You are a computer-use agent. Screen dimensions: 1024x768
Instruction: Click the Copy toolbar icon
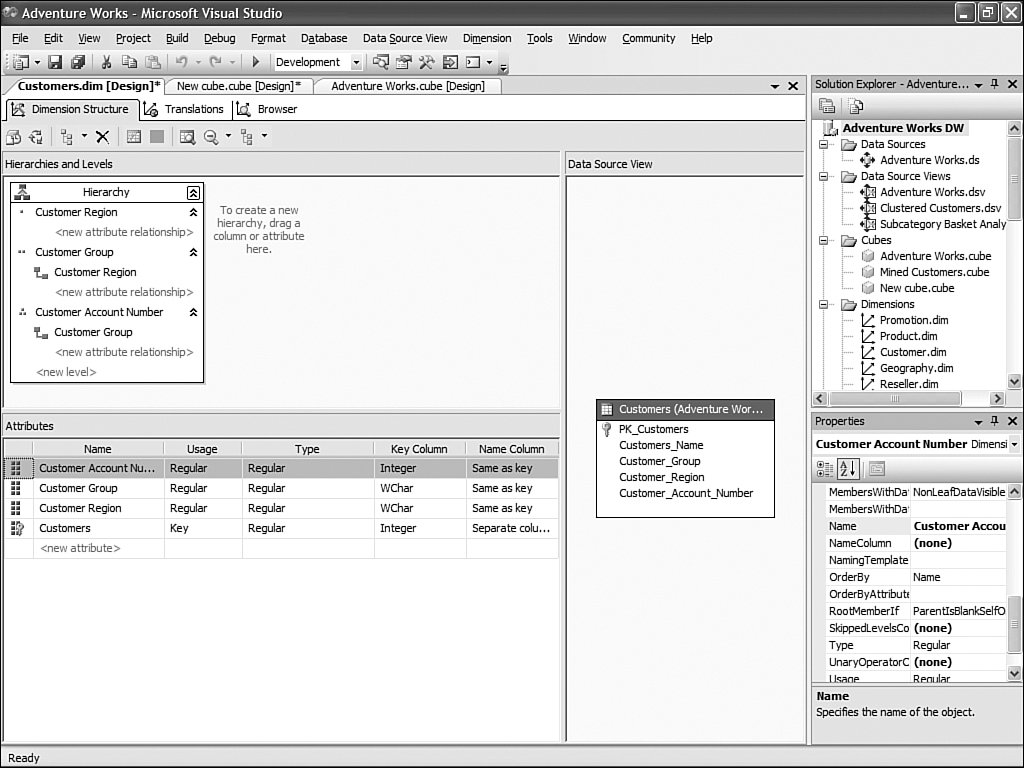click(129, 62)
